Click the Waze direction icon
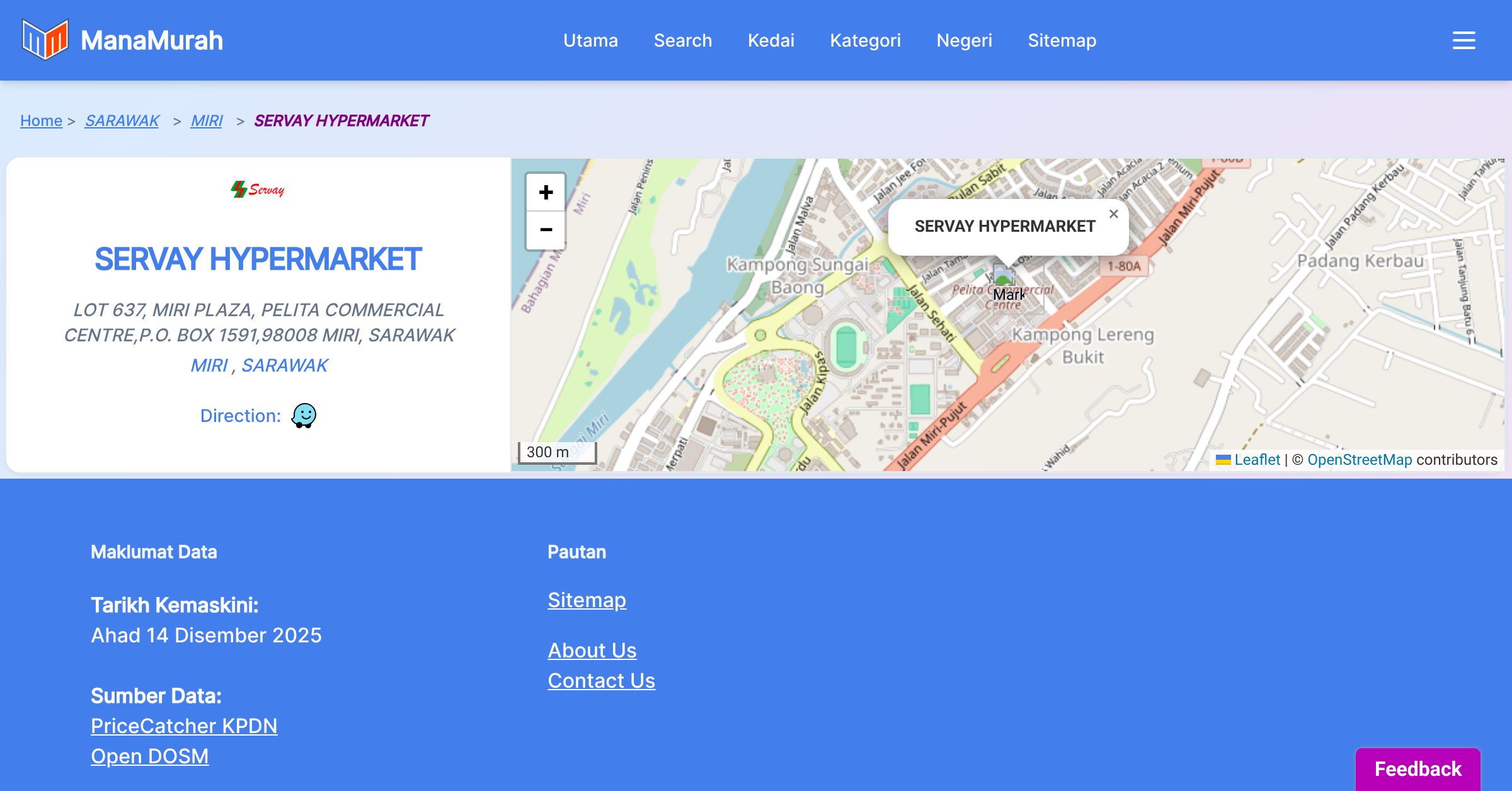 coord(304,416)
